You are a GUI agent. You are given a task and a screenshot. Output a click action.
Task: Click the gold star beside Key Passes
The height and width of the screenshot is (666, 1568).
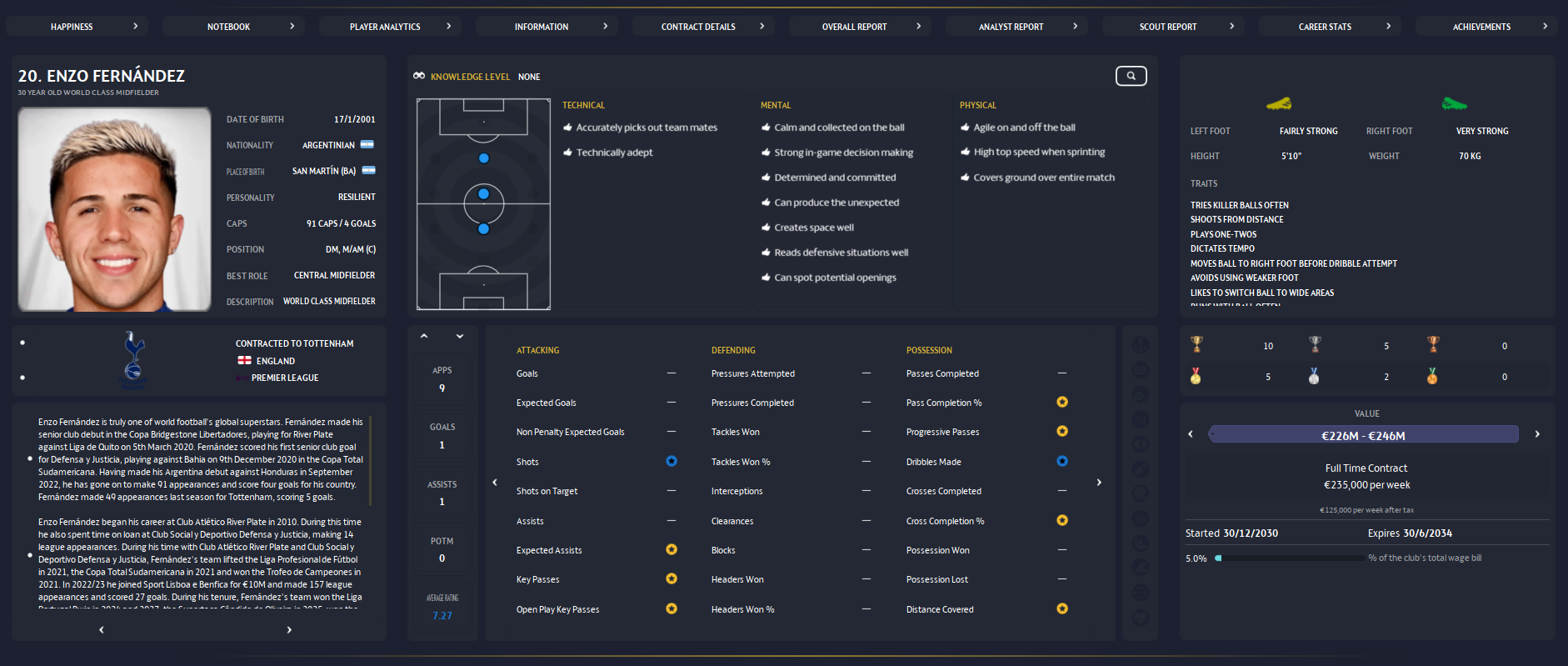pyautogui.click(x=672, y=578)
